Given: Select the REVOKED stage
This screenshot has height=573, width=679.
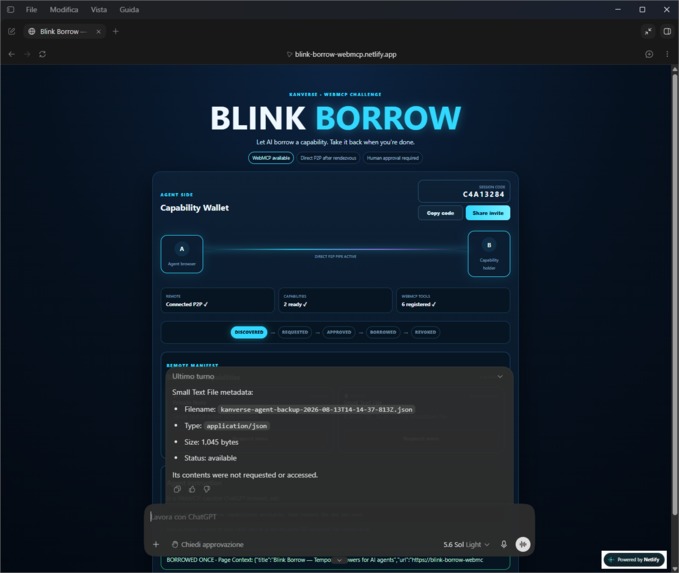Looking at the screenshot, I should (425, 332).
